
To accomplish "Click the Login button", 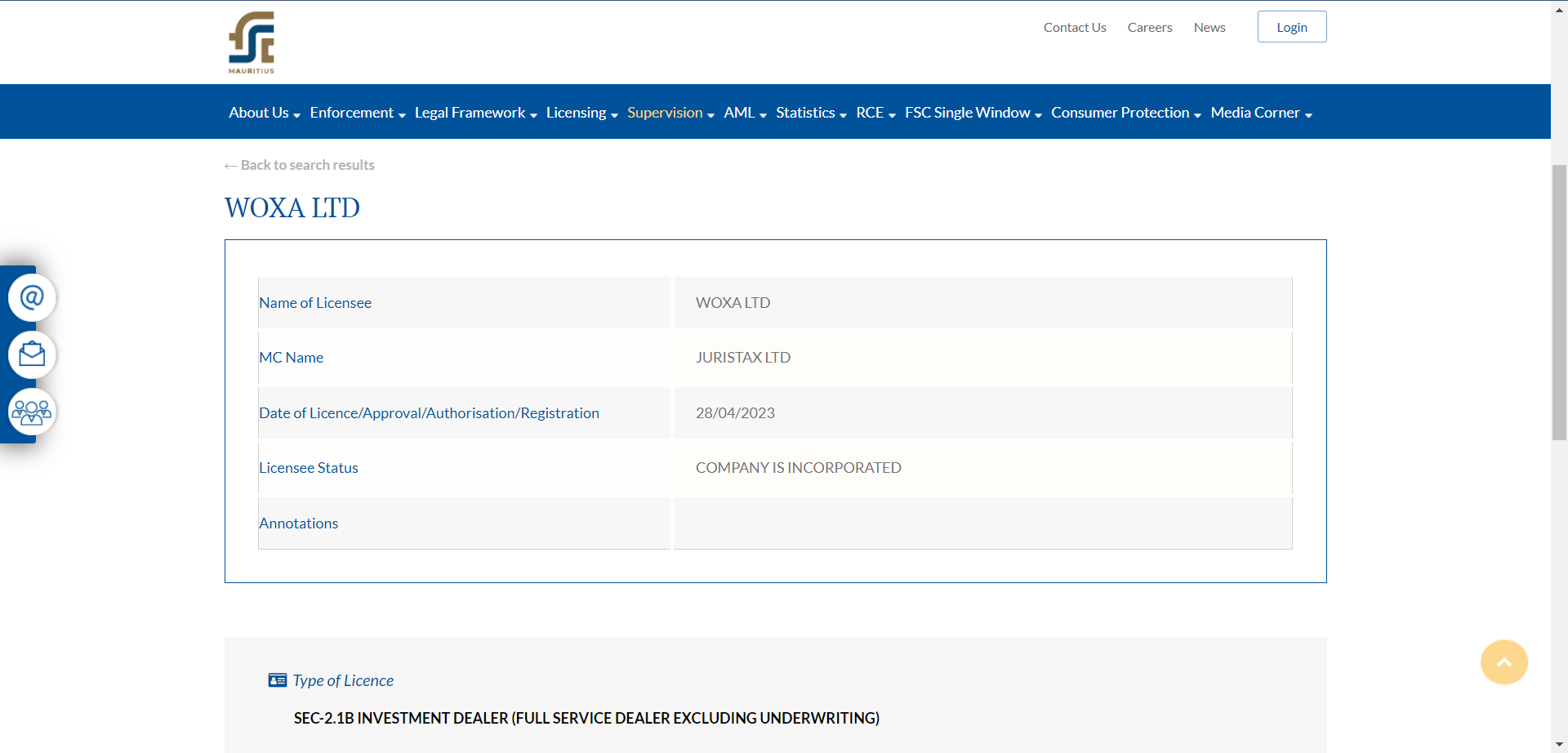I will point(1292,27).
